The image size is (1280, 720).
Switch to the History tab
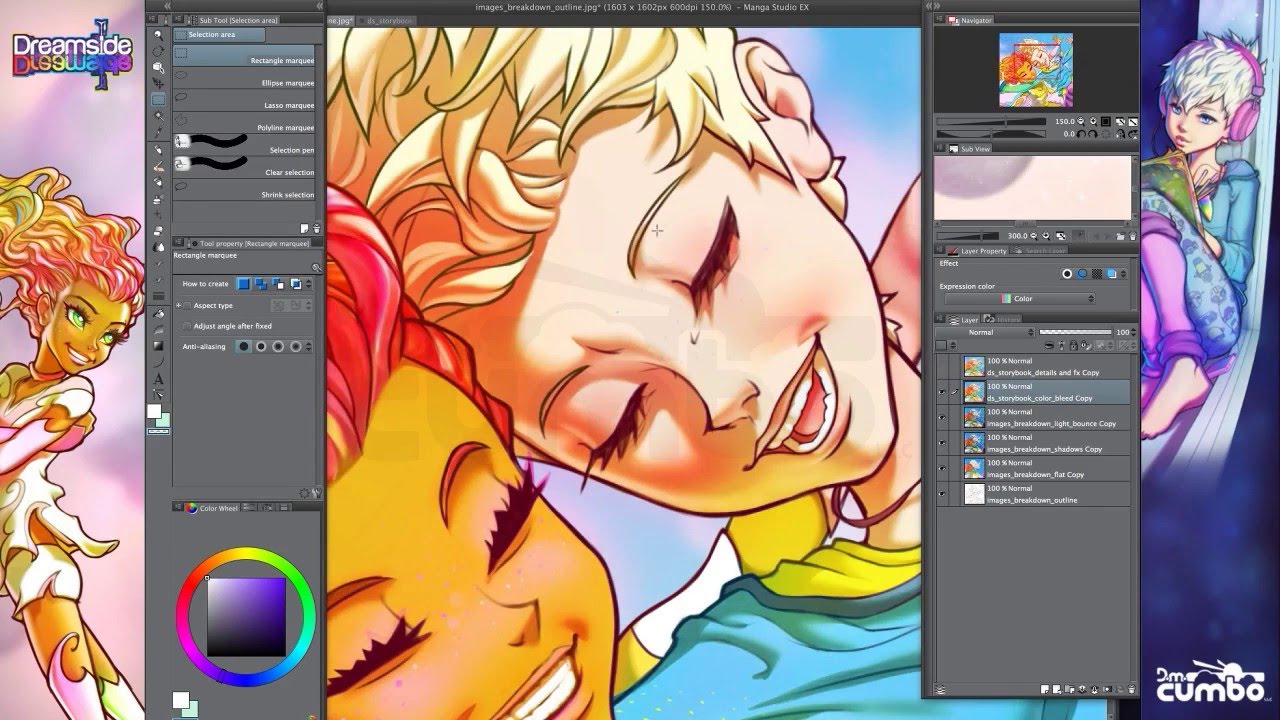tap(1002, 319)
